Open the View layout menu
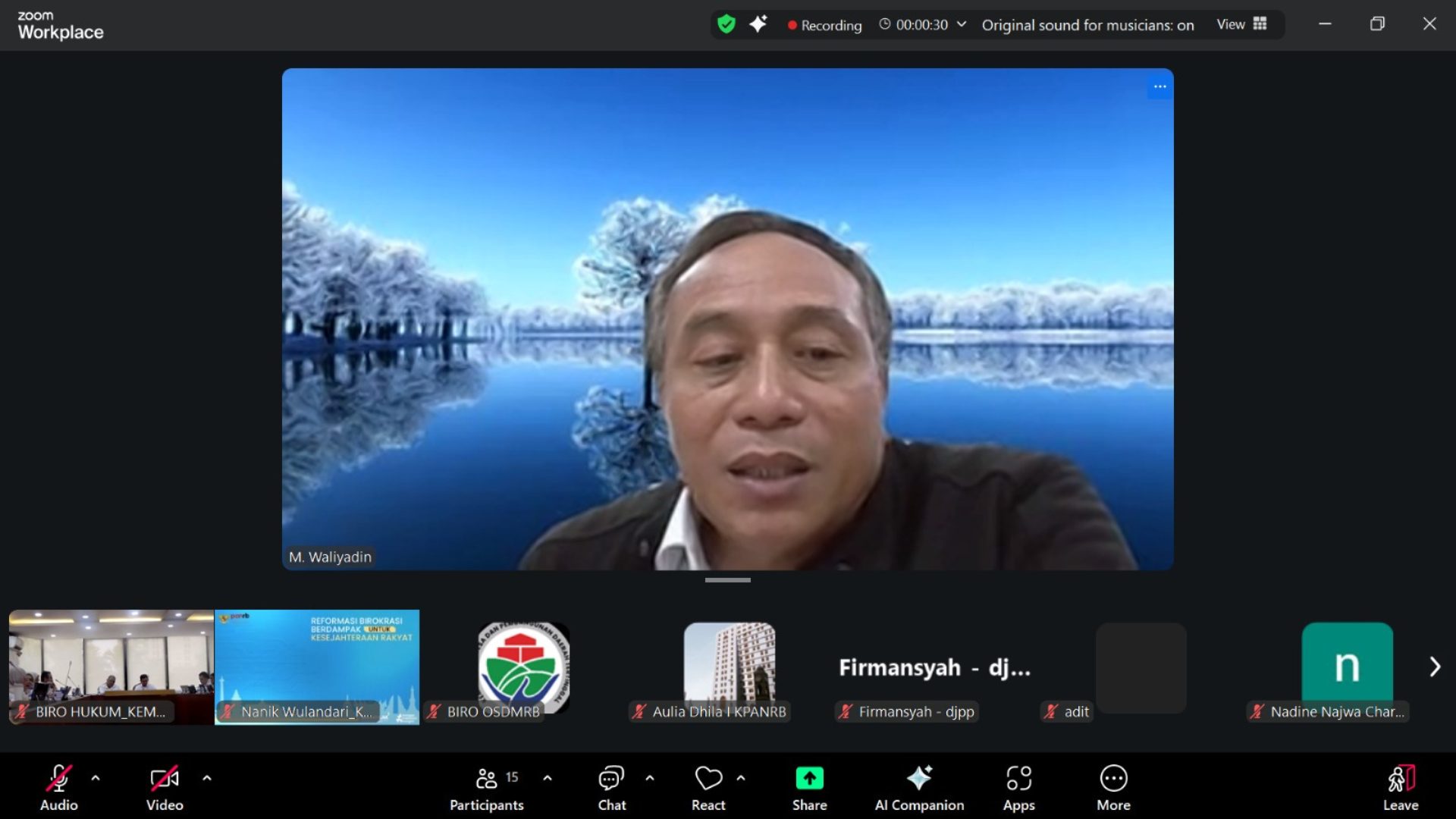 tap(1241, 24)
